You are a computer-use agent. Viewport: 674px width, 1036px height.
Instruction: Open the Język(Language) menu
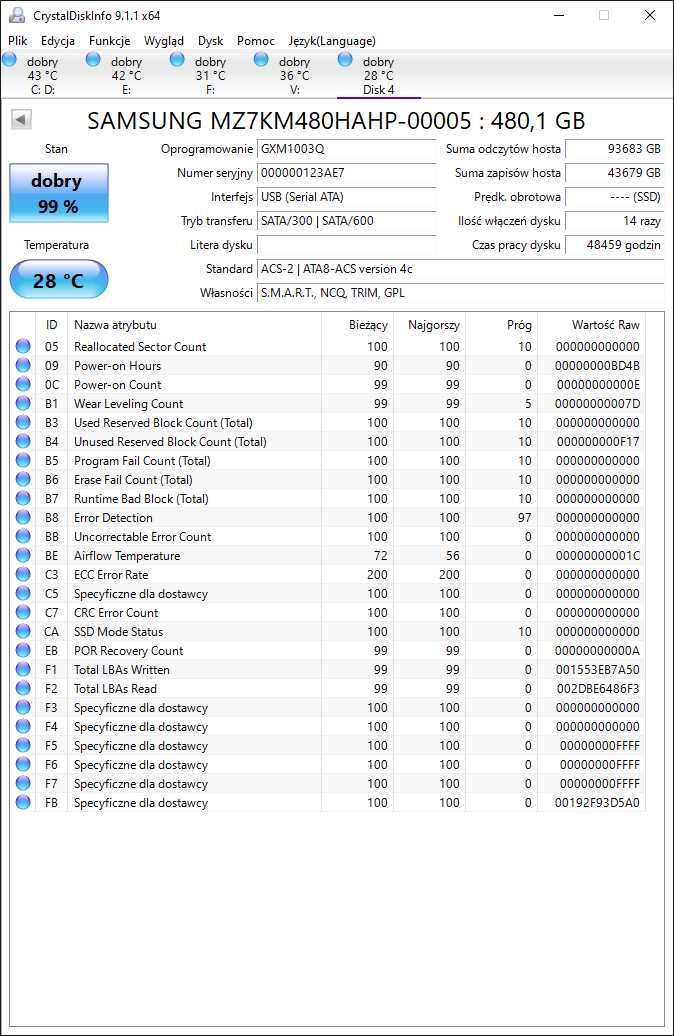coord(332,41)
